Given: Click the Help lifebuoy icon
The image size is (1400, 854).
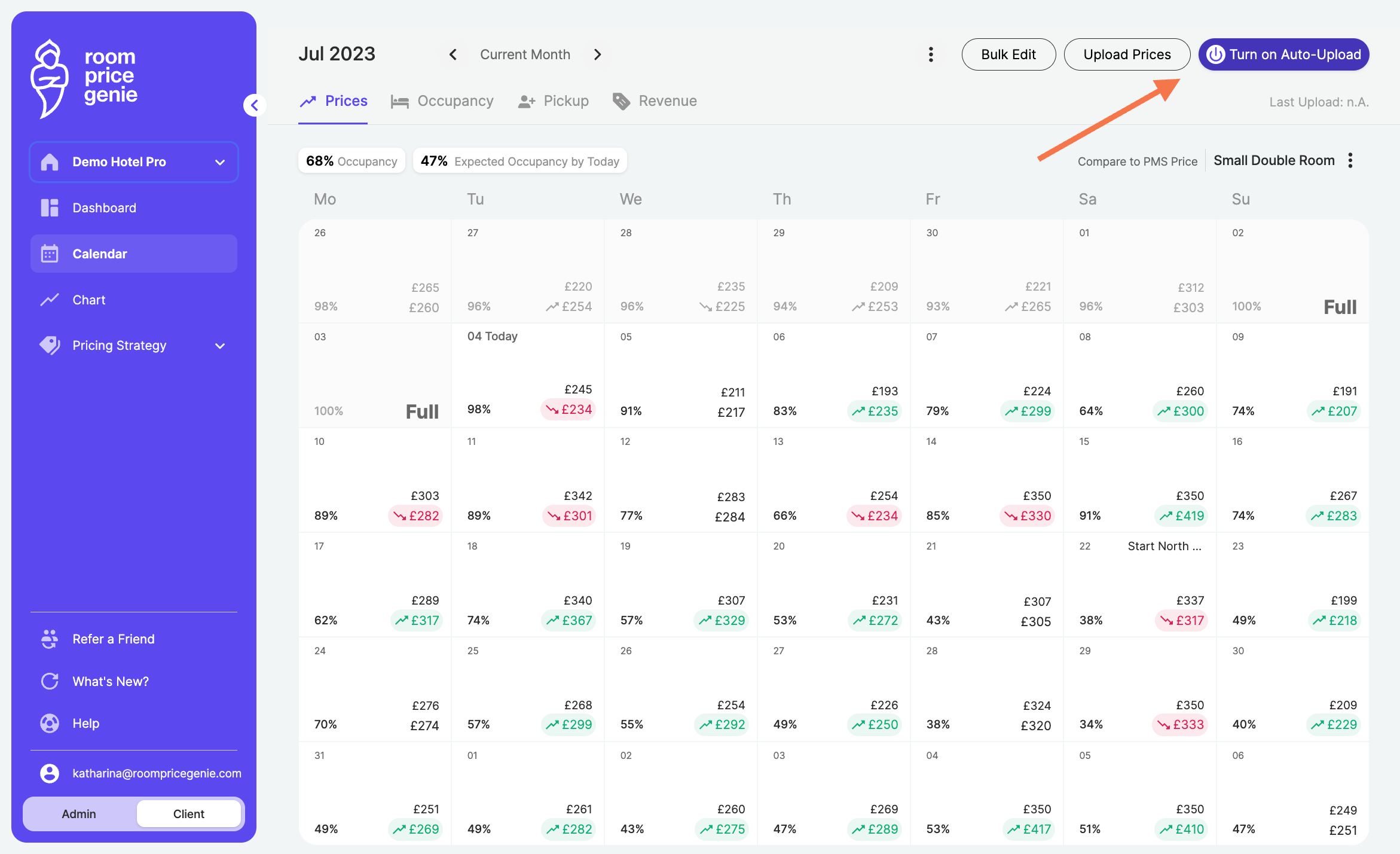Looking at the screenshot, I should pos(50,723).
